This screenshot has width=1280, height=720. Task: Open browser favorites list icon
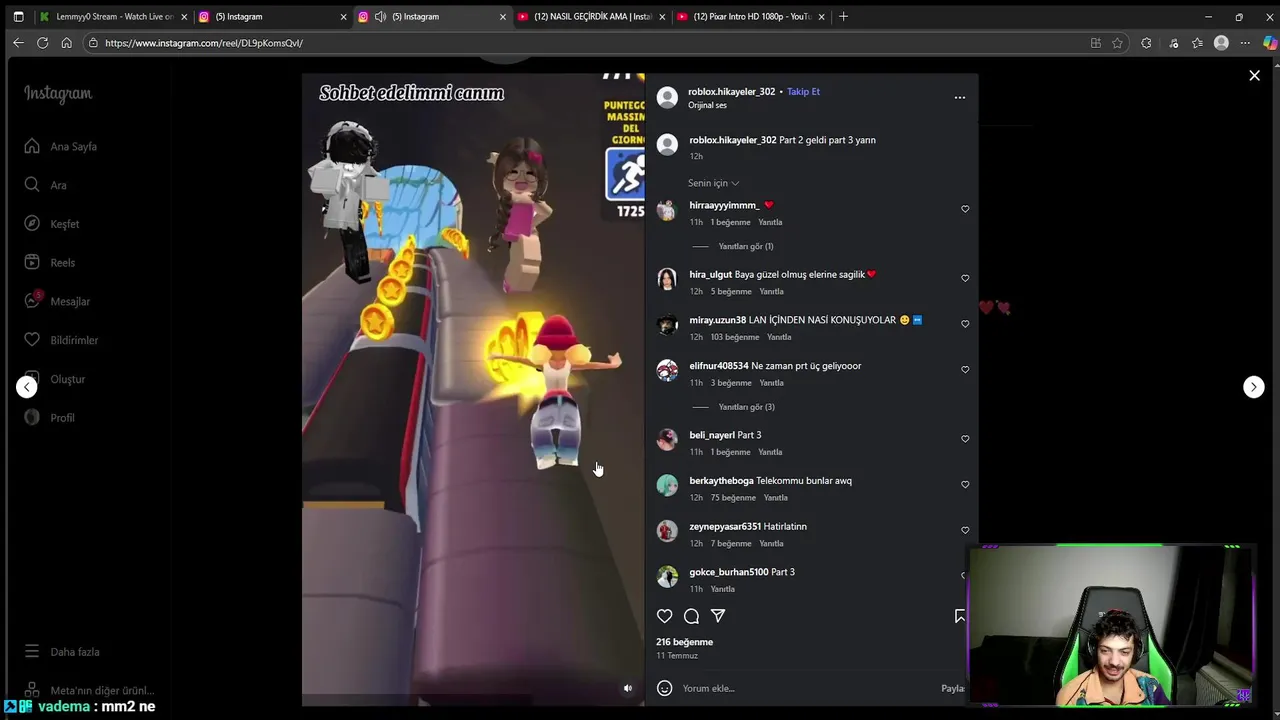pyautogui.click(x=1197, y=43)
